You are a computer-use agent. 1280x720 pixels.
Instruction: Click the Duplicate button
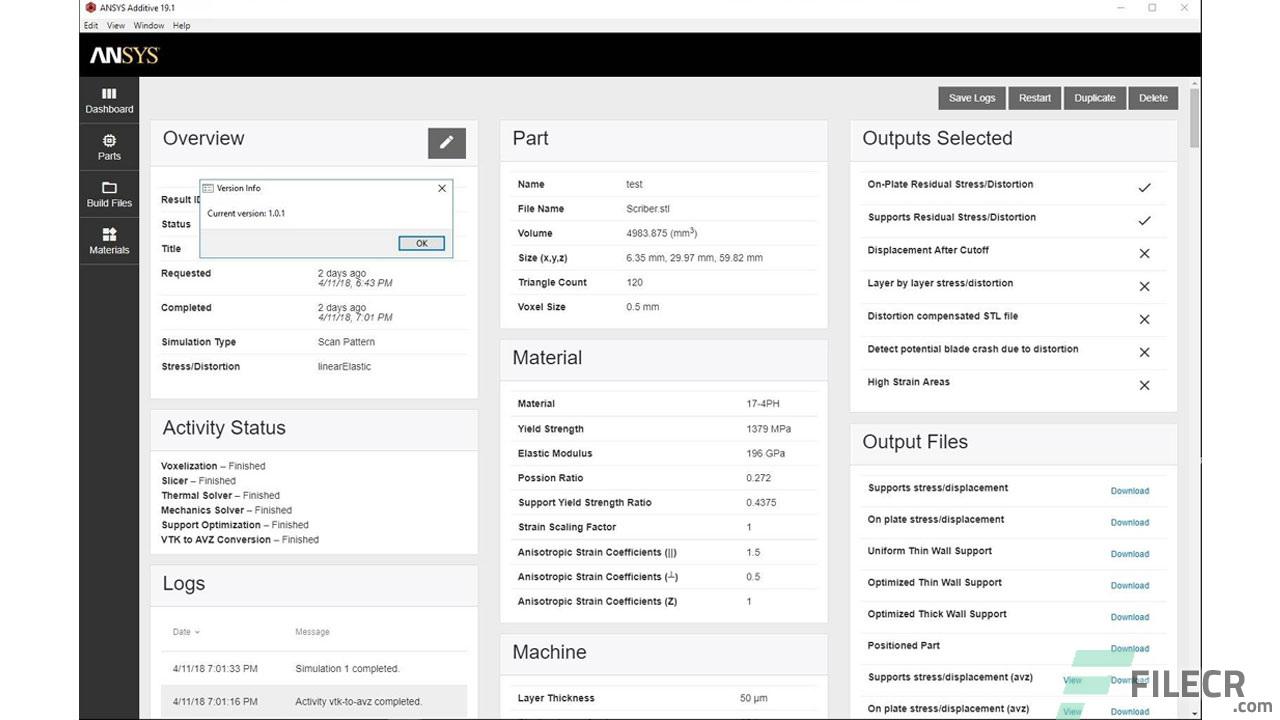pos(1095,98)
